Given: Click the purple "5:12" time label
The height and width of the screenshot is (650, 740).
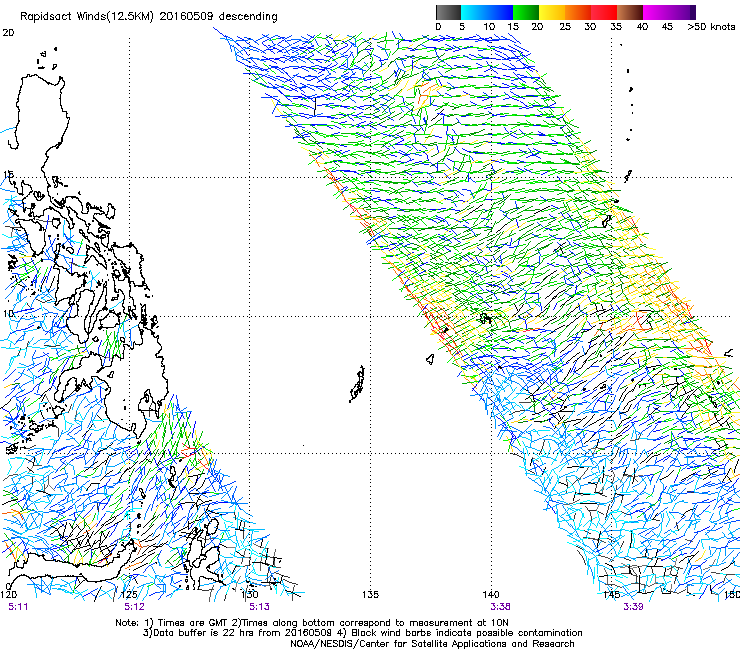Looking at the screenshot, I should tap(135, 607).
